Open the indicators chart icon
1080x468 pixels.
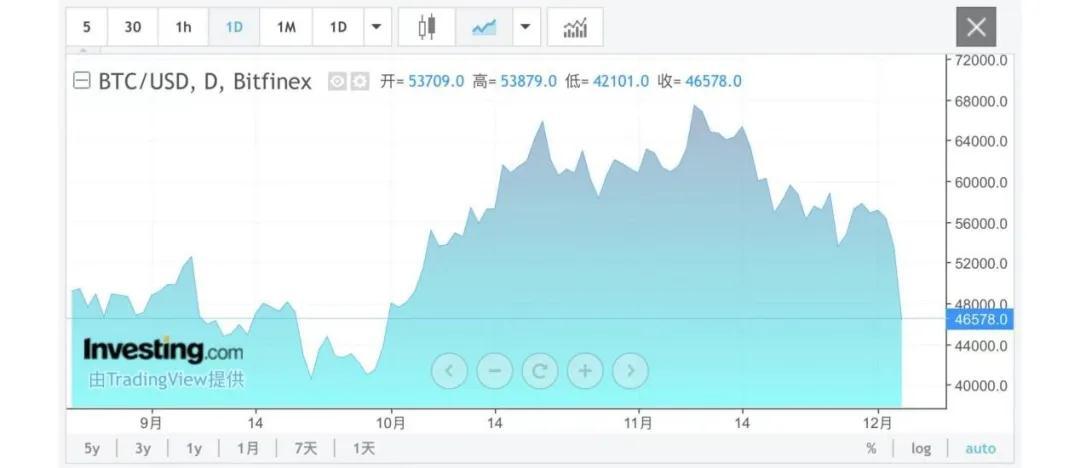(x=575, y=27)
